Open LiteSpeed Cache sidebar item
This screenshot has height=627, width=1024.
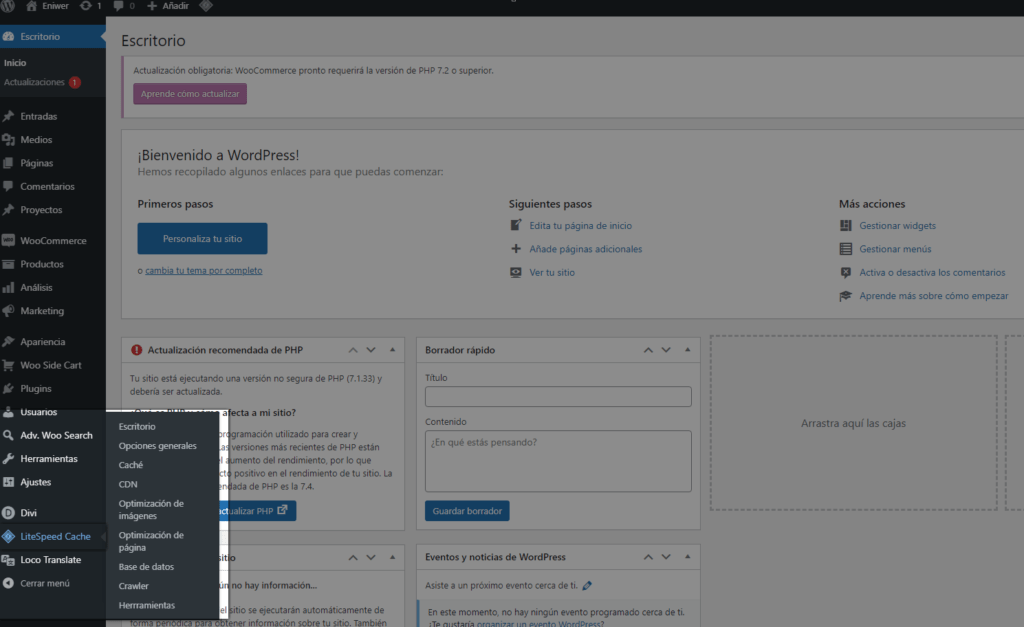tap(53, 536)
